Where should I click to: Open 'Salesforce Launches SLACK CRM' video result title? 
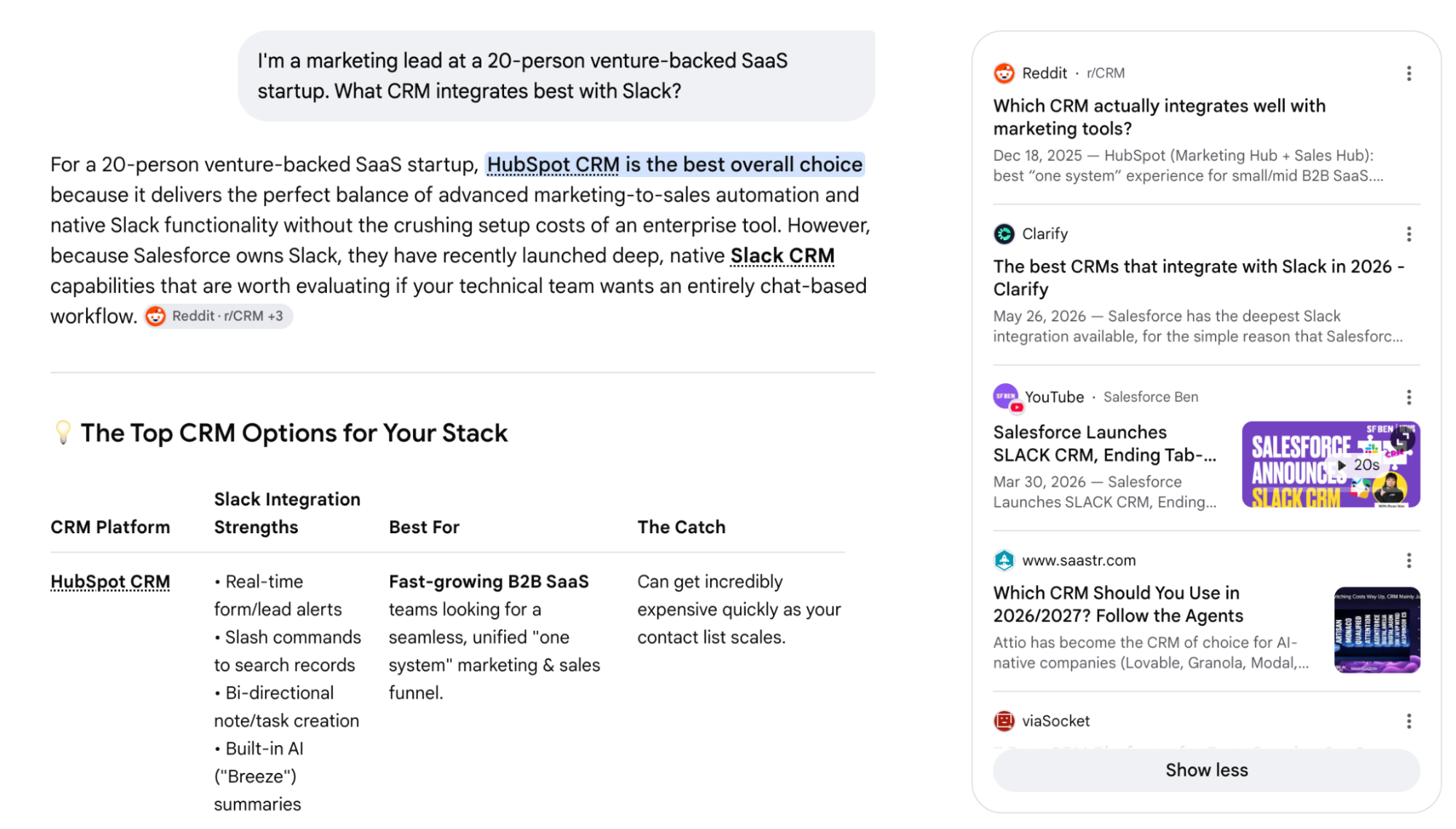[x=1104, y=444]
